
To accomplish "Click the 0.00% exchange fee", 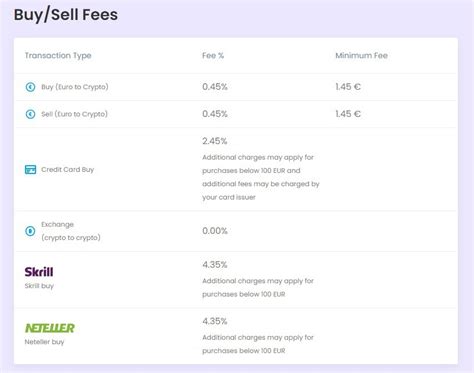I will click(x=215, y=231).
